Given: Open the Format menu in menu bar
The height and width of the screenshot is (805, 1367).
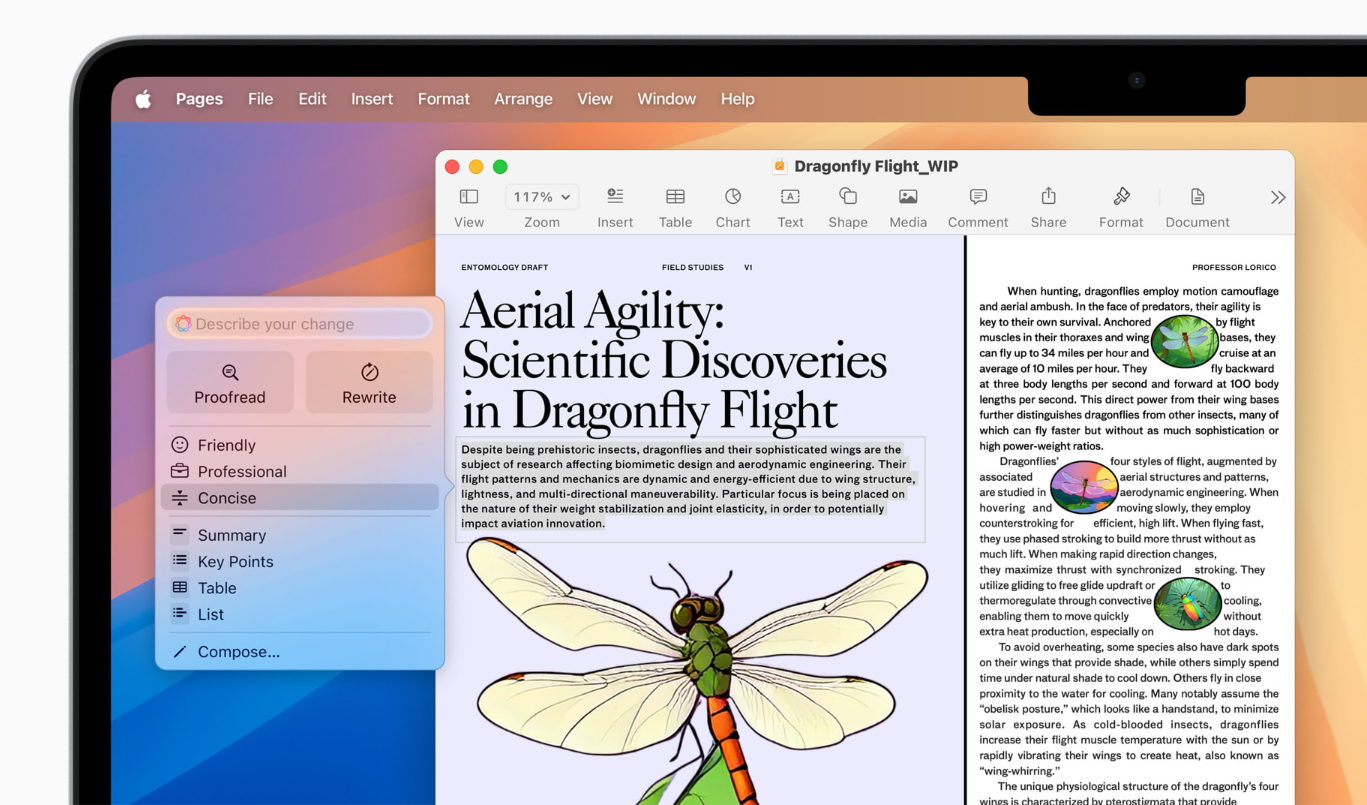Looking at the screenshot, I should coord(444,99).
